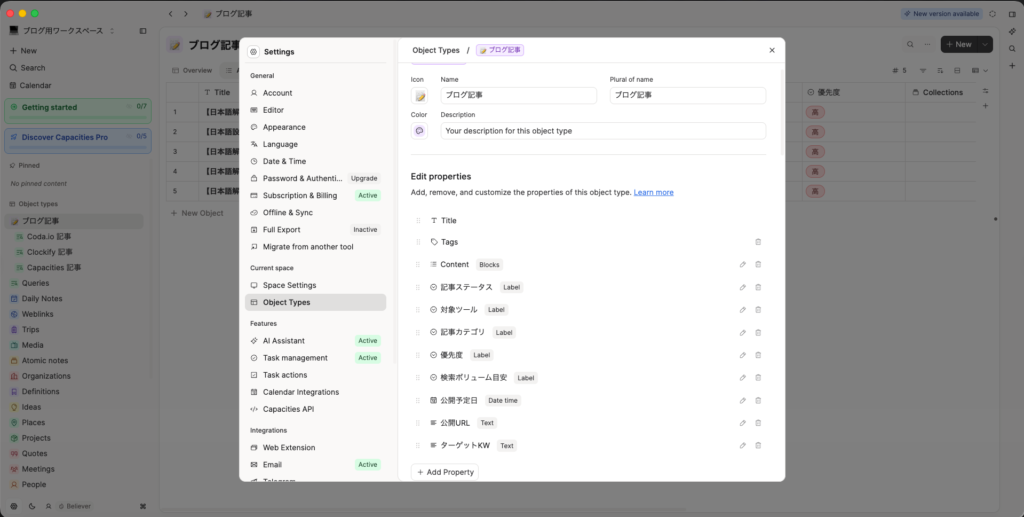Open Capacities 記事 in the sidebar

coord(54,268)
